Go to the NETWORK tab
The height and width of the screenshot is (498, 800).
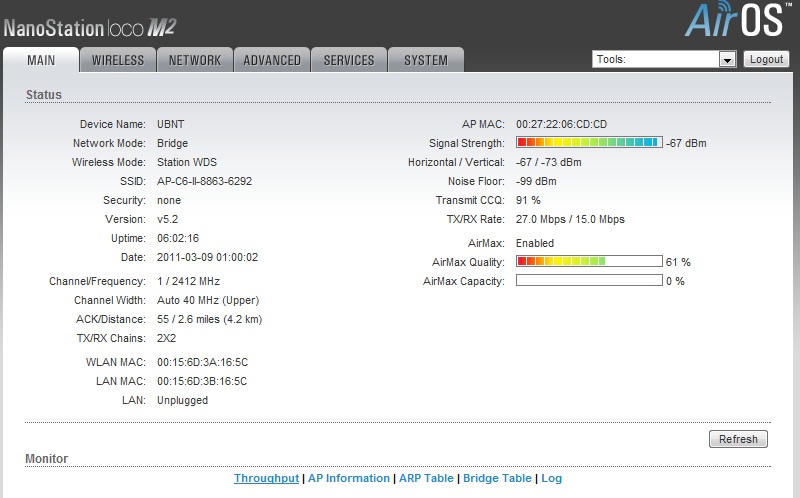click(195, 60)
